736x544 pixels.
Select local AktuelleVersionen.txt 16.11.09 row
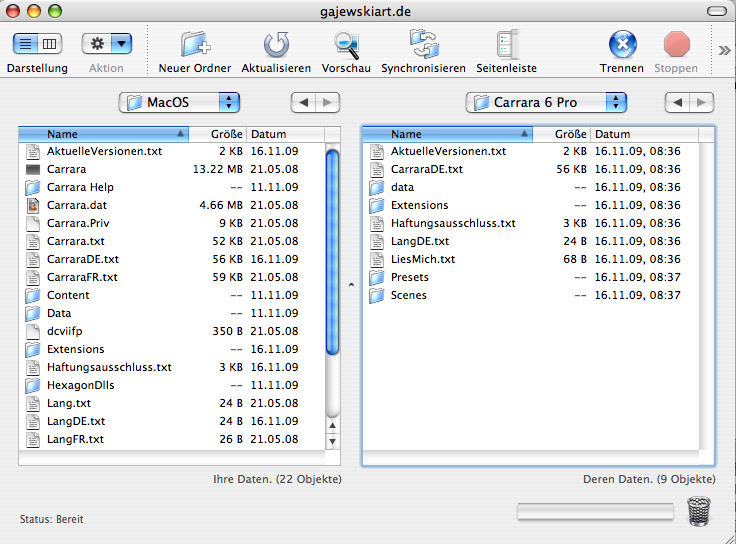[172, 151]
